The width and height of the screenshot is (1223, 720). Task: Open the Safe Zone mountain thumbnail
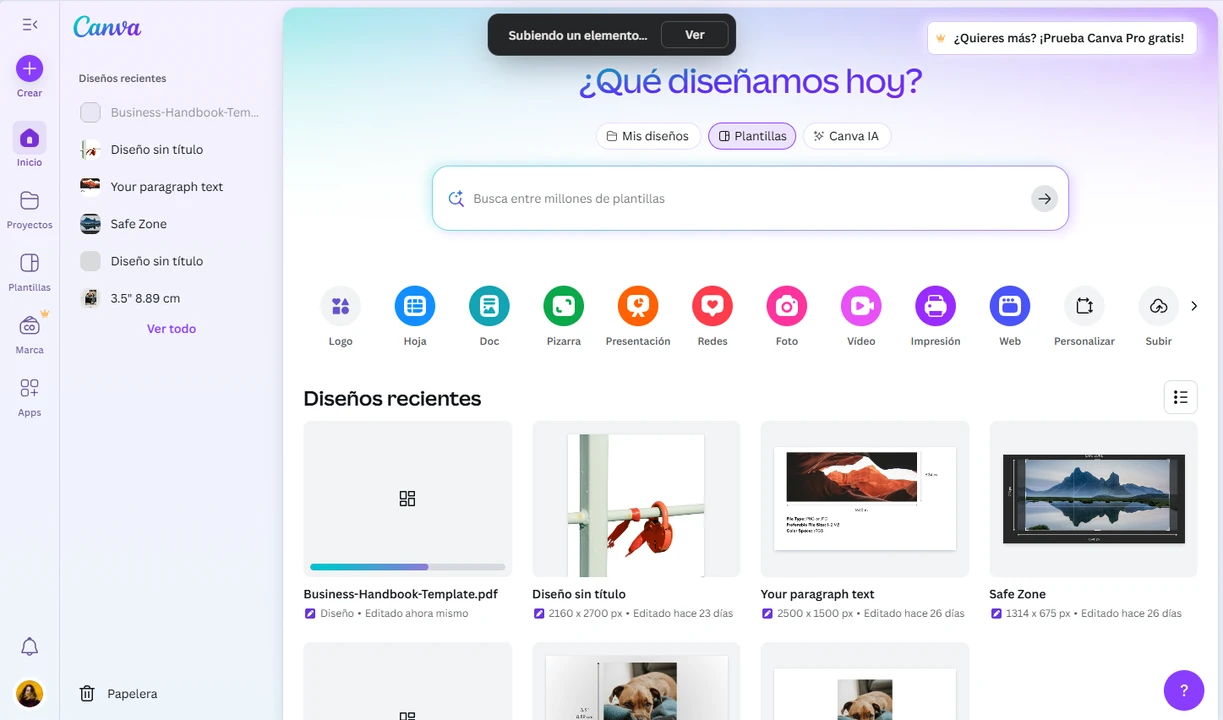pos(1093,498)
